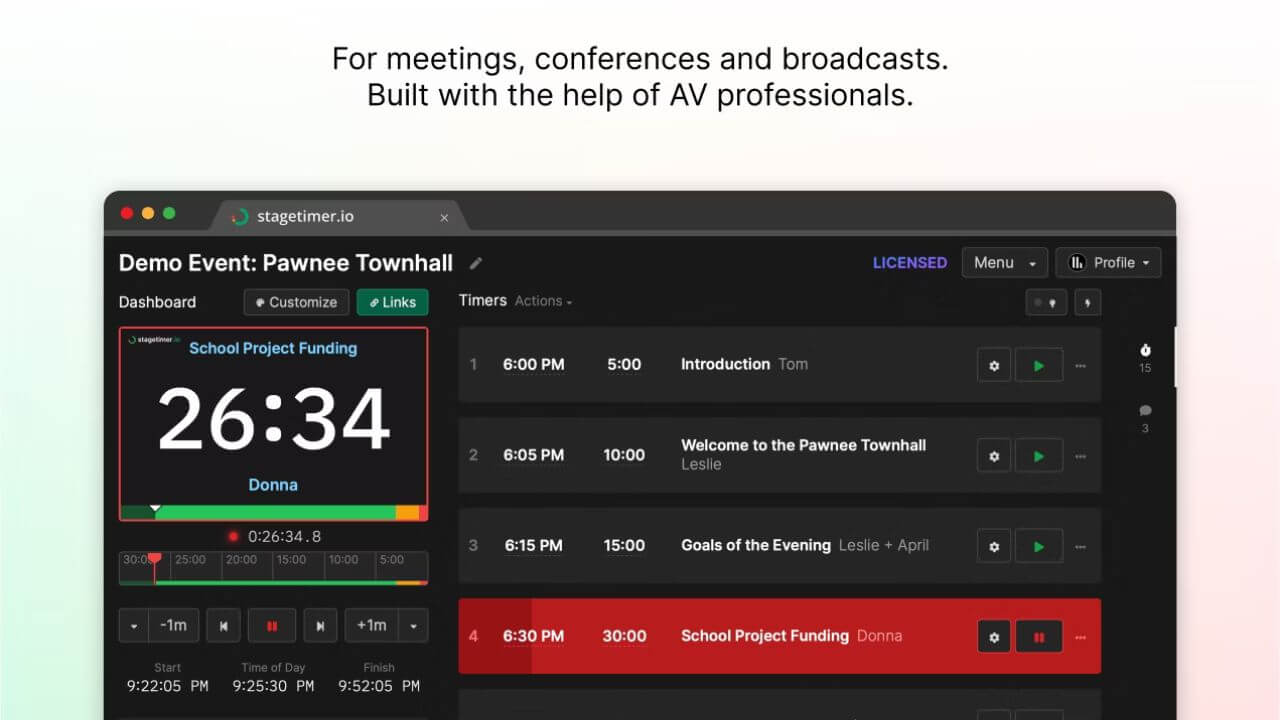The width and height of the screenshot is (1280, 720).
Task: Open settings gear for School Project Funding
Action: tap(993, 636)
